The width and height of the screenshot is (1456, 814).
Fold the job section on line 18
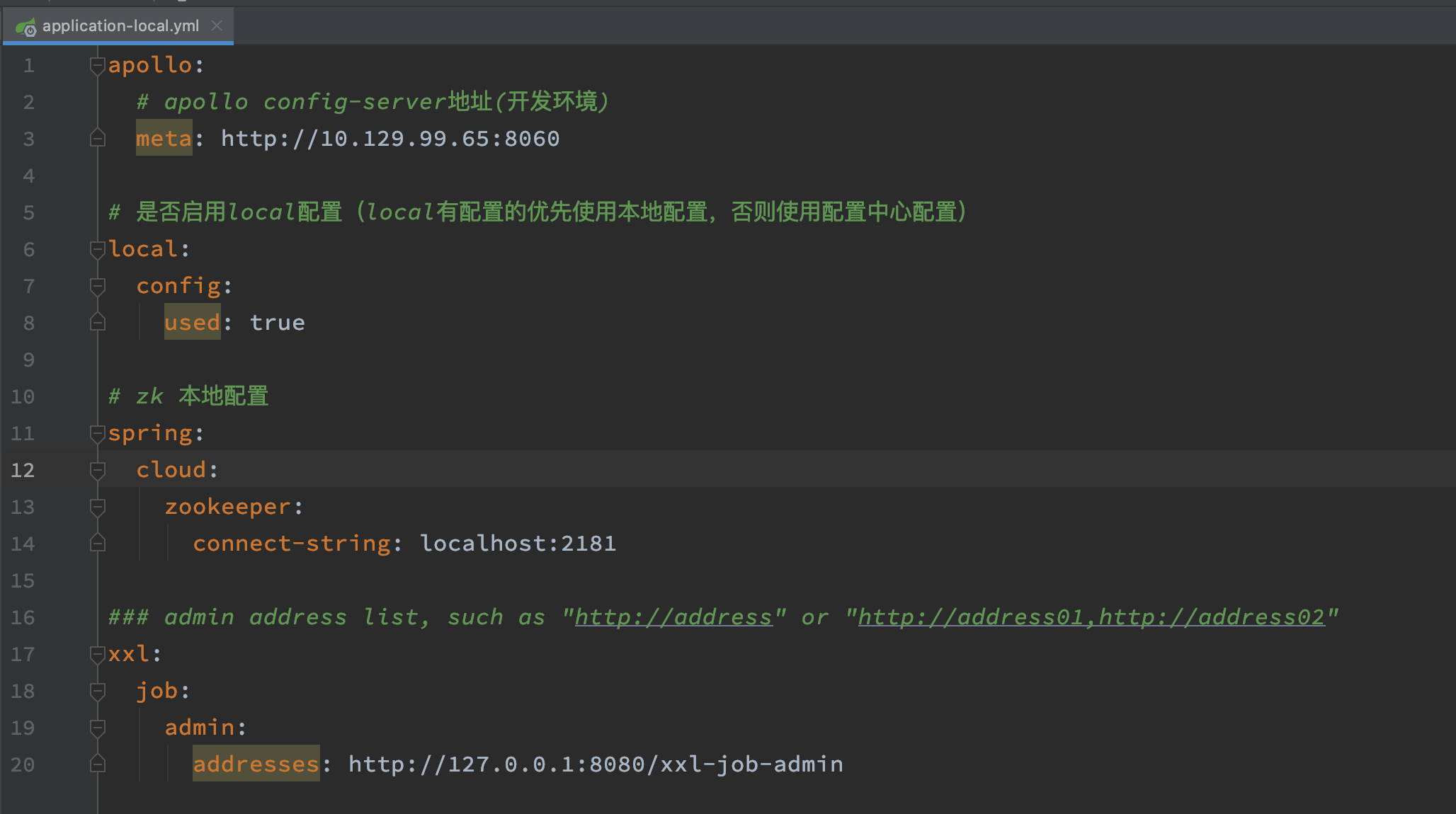[x=98, y=692]
